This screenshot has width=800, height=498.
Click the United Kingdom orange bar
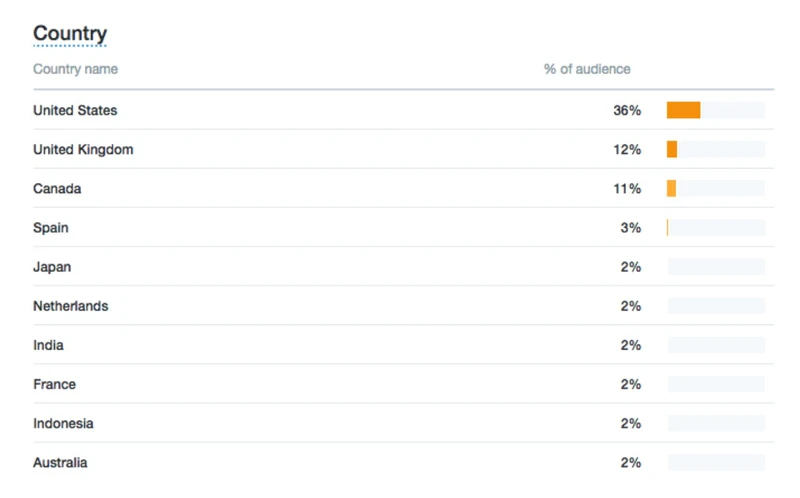(672, 150)
